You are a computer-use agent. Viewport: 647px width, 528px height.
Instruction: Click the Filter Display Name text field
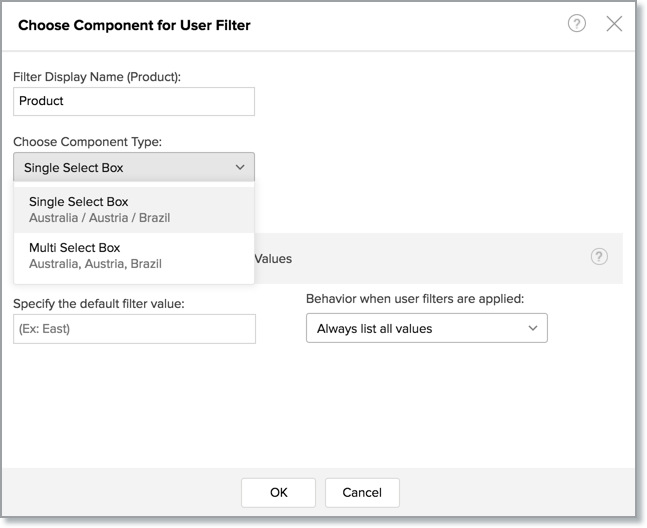point(134,101)
